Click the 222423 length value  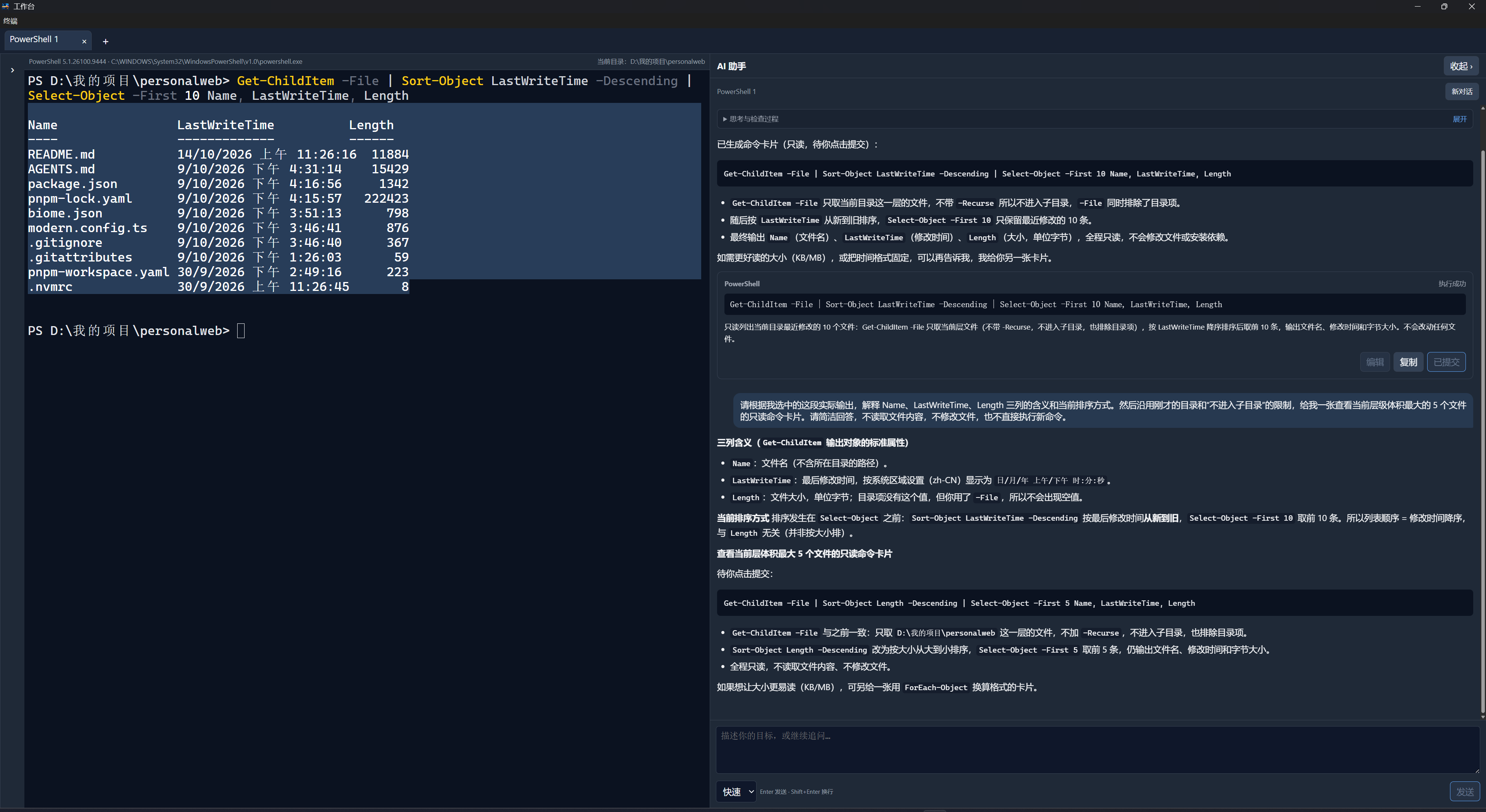(386, 198)
